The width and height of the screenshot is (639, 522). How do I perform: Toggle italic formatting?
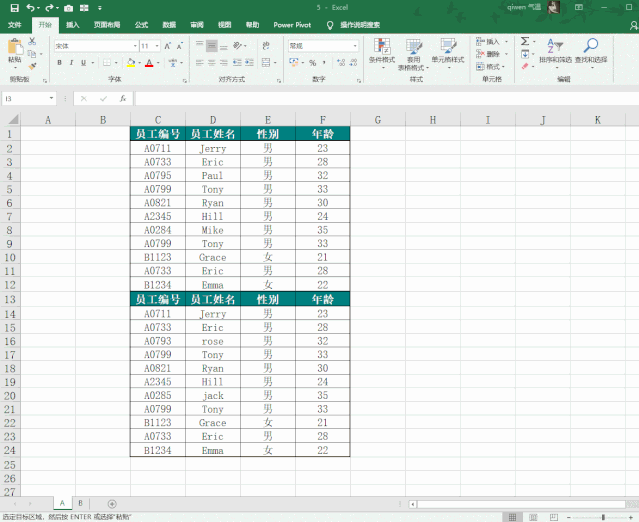tap(71, 63)
